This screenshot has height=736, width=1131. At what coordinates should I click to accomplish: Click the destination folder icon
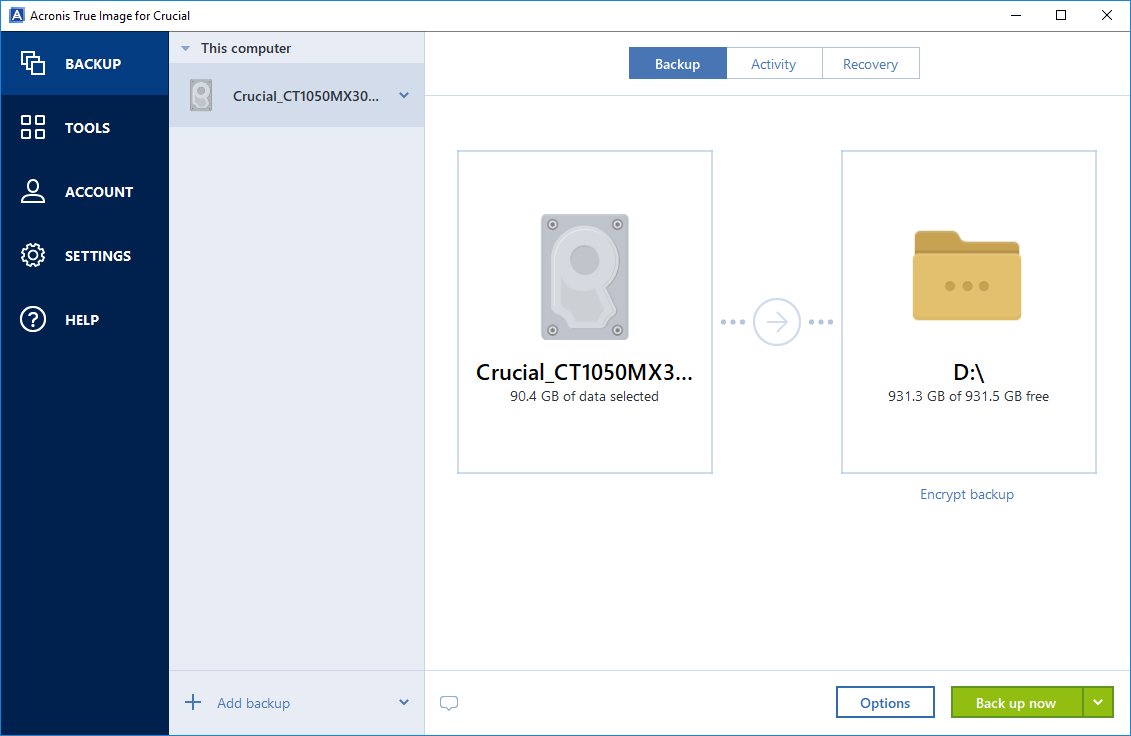(x=967, y=276)
